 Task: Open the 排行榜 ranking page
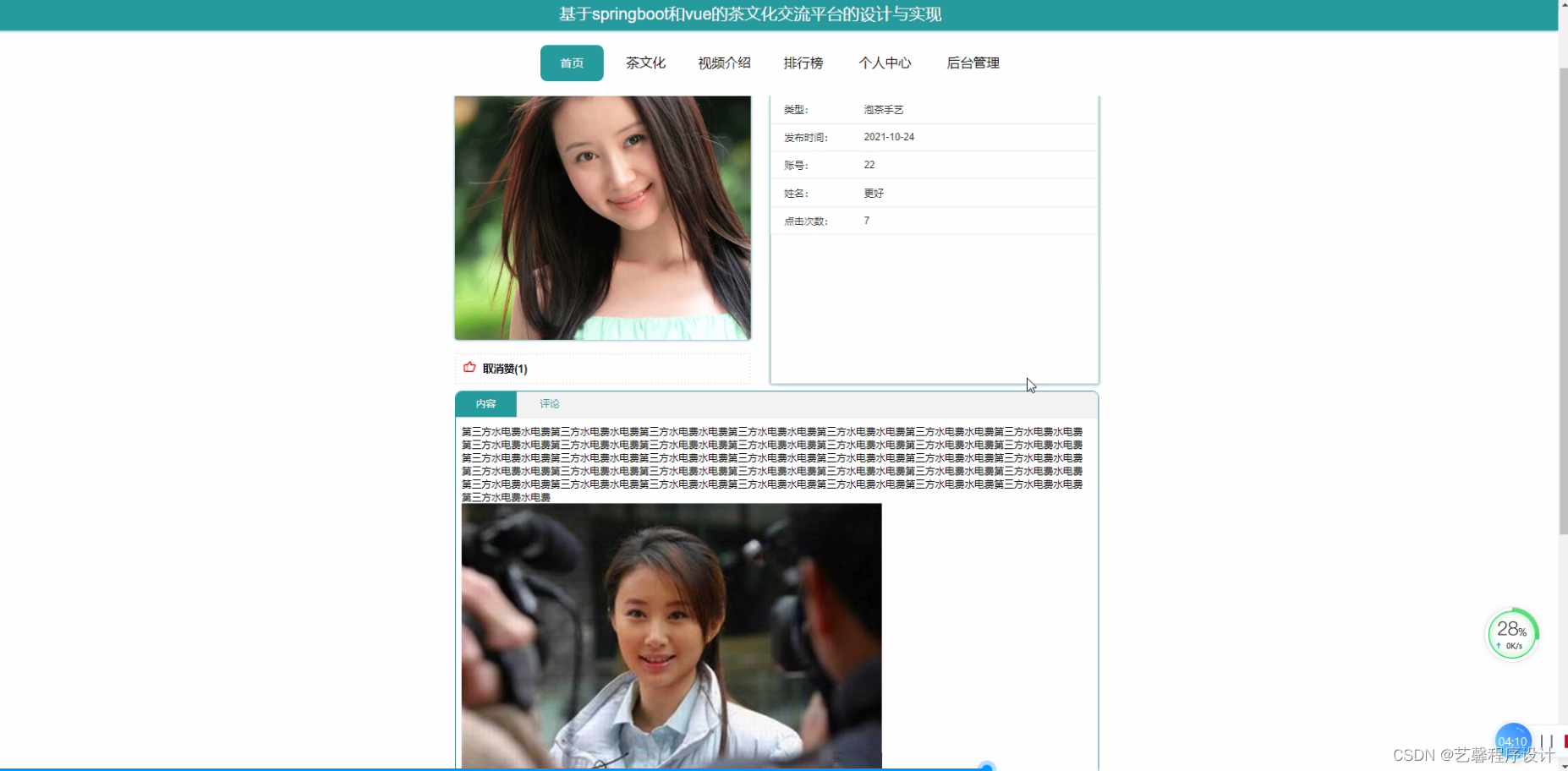803,63
